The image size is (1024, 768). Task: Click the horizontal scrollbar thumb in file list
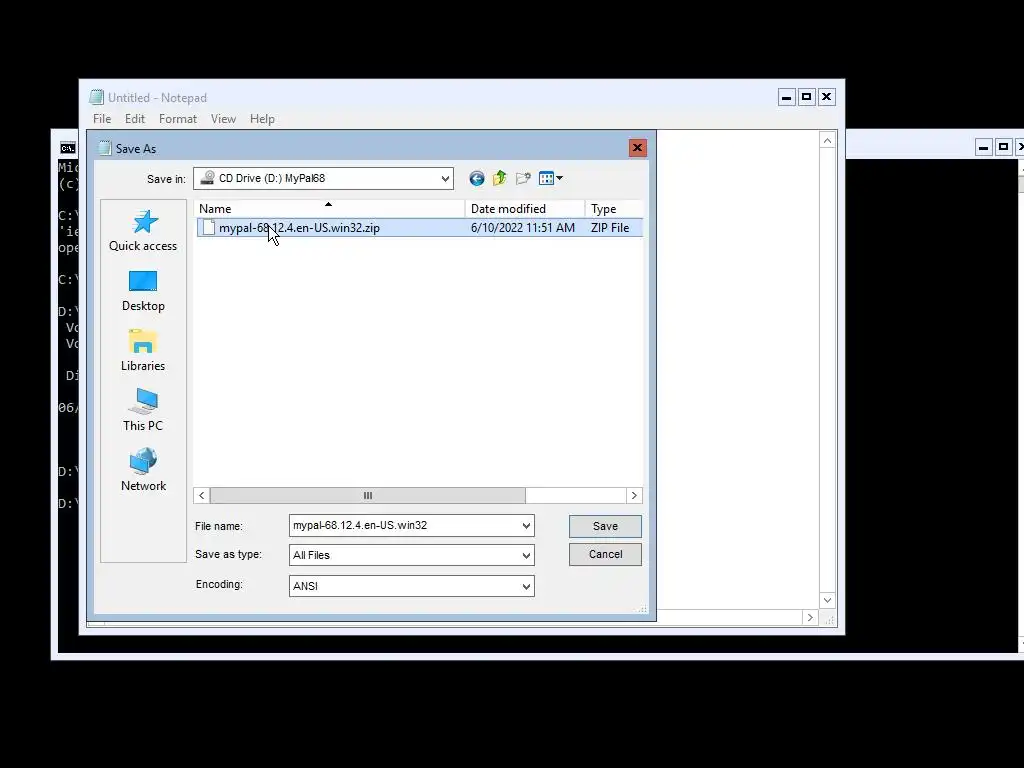(x=368, y=496)
